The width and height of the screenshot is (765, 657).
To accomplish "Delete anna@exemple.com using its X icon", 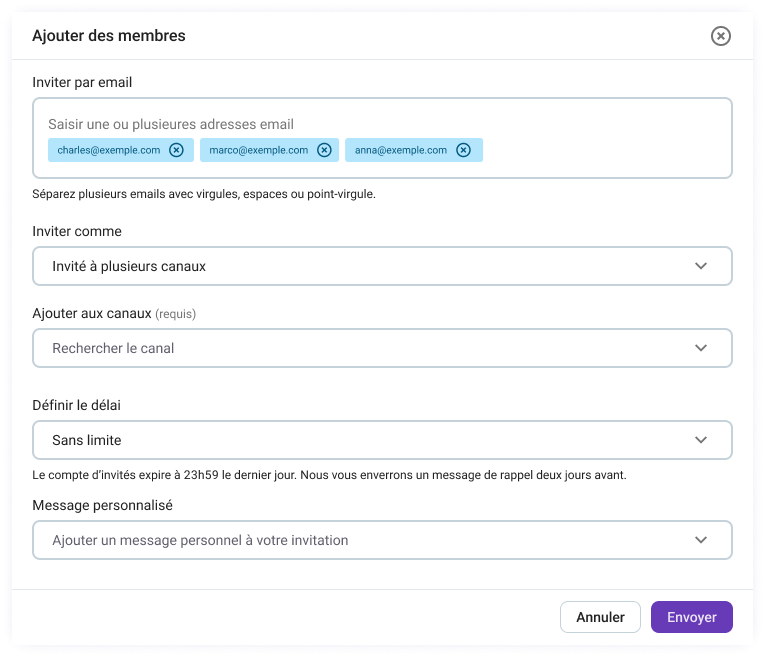I will 463,150.
